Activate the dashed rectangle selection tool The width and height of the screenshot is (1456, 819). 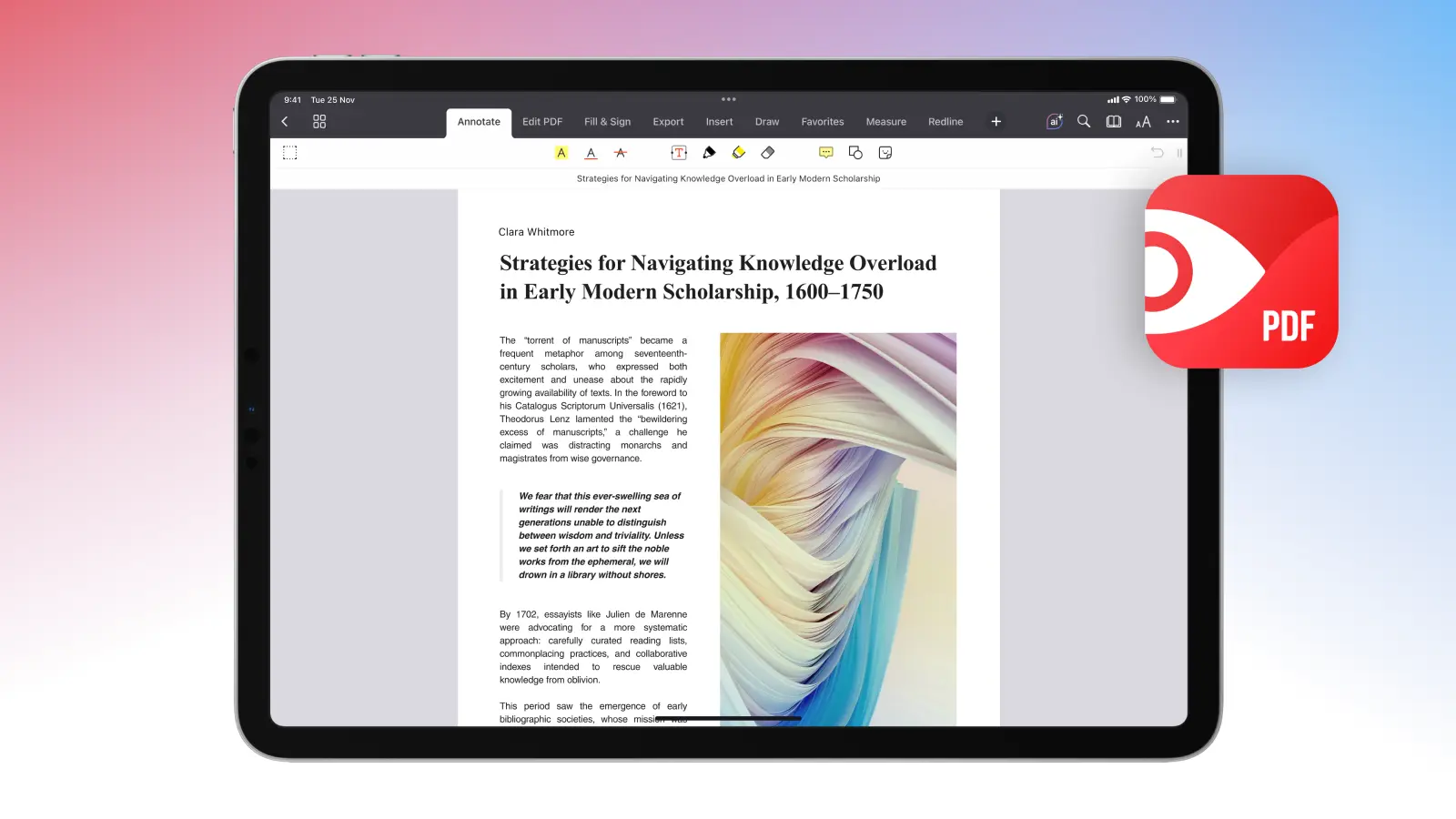tap(290, 153)
